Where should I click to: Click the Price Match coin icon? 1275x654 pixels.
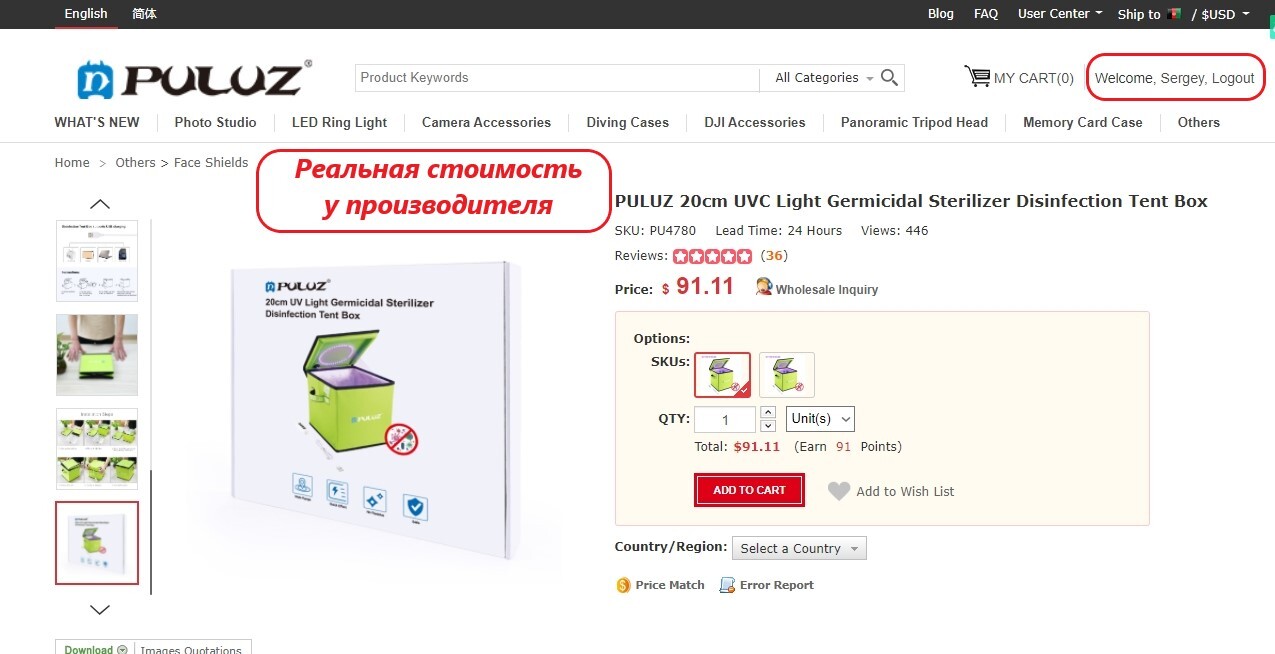click(x=623, y=585)
